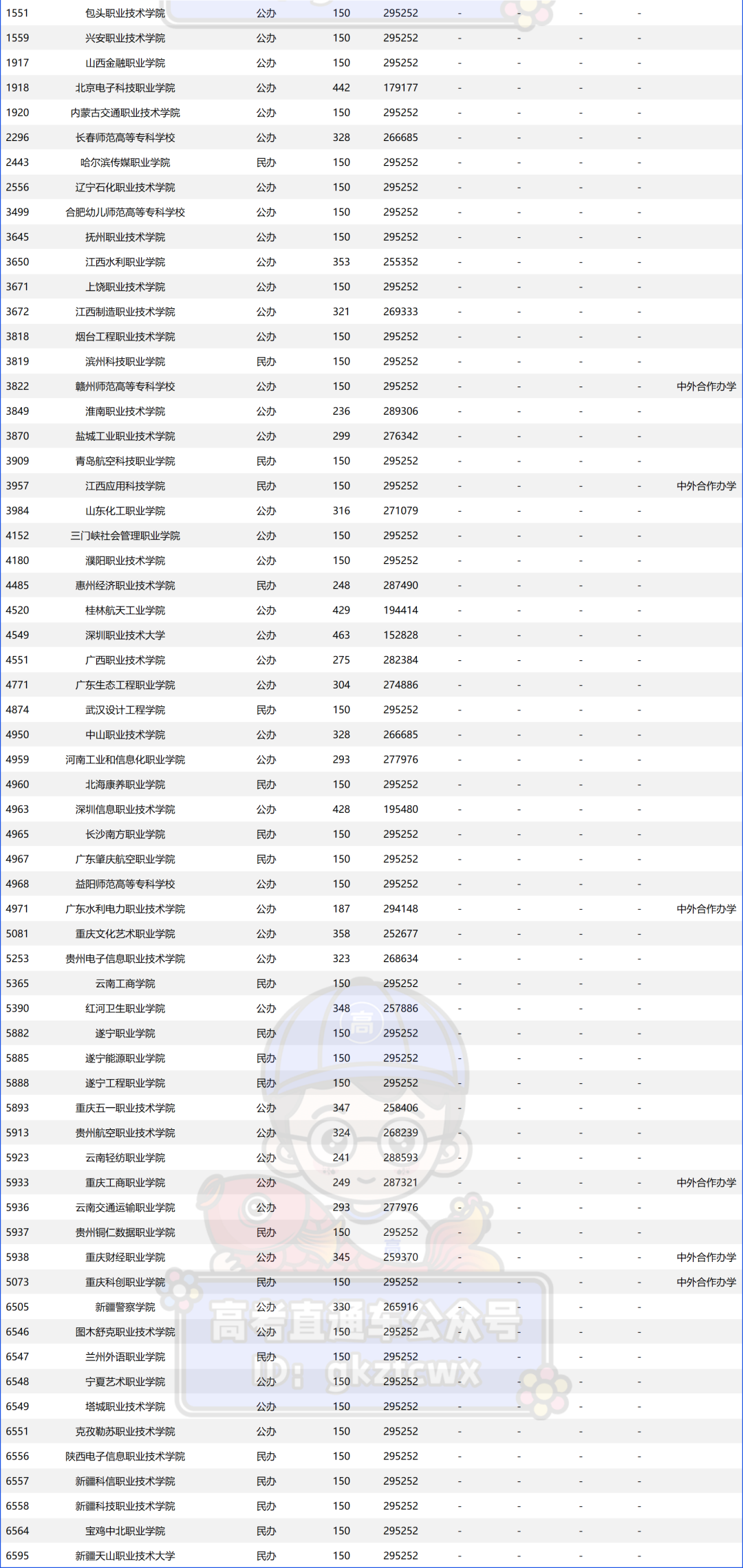Select rank value 255352
The width and height of the screenshot is (743, 1568).
(x=401, y=262)
